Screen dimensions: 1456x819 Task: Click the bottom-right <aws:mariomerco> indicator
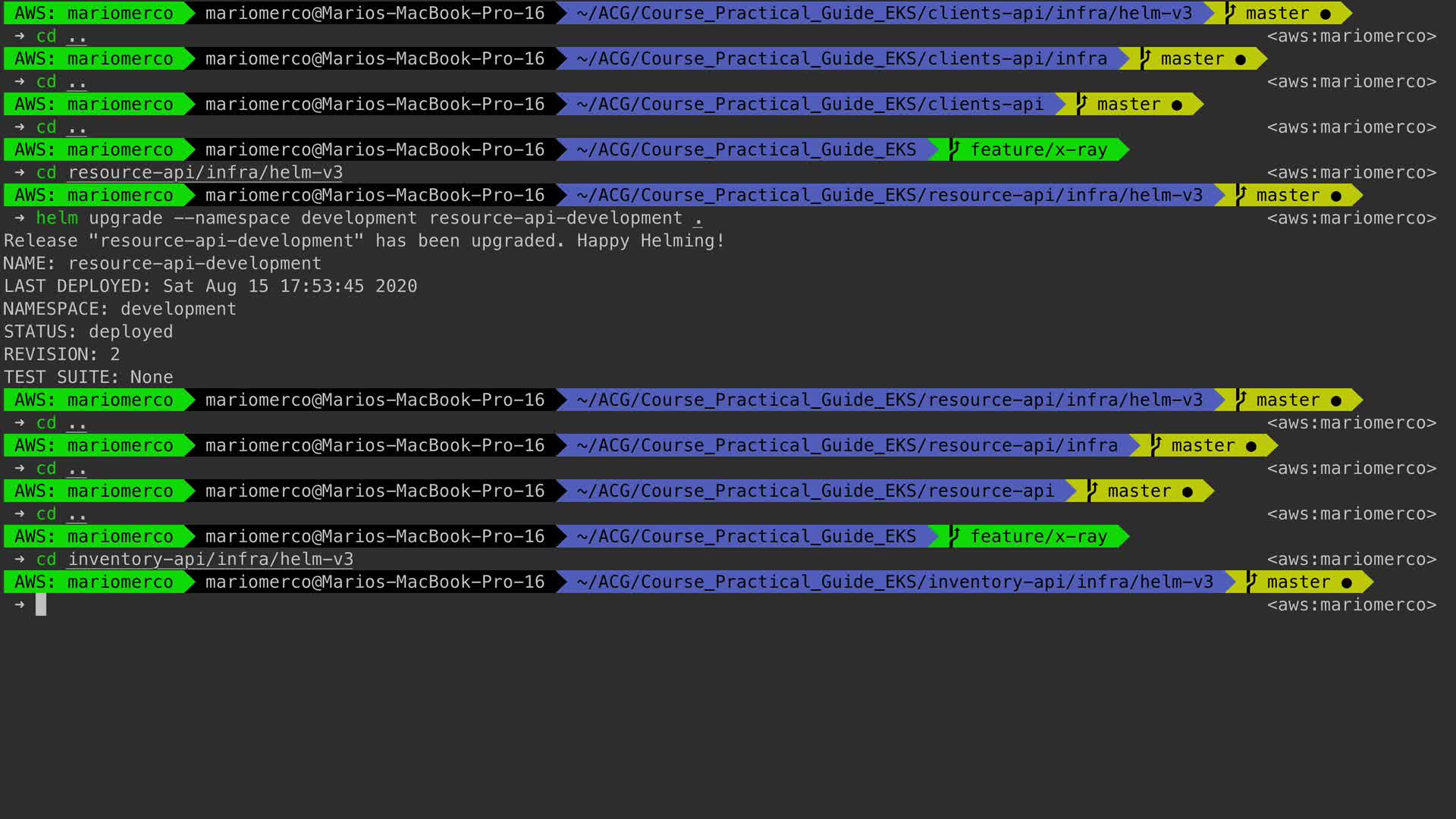1351,604
